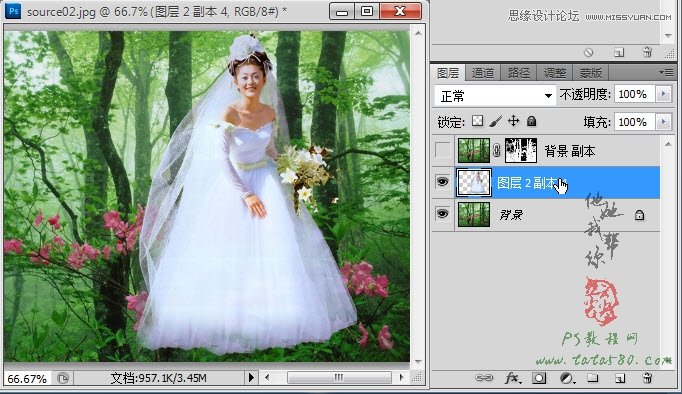The height and width of the screenshot is (394, 682).
Task: Click the status bar preview icon
Action: tap(63, 378)
